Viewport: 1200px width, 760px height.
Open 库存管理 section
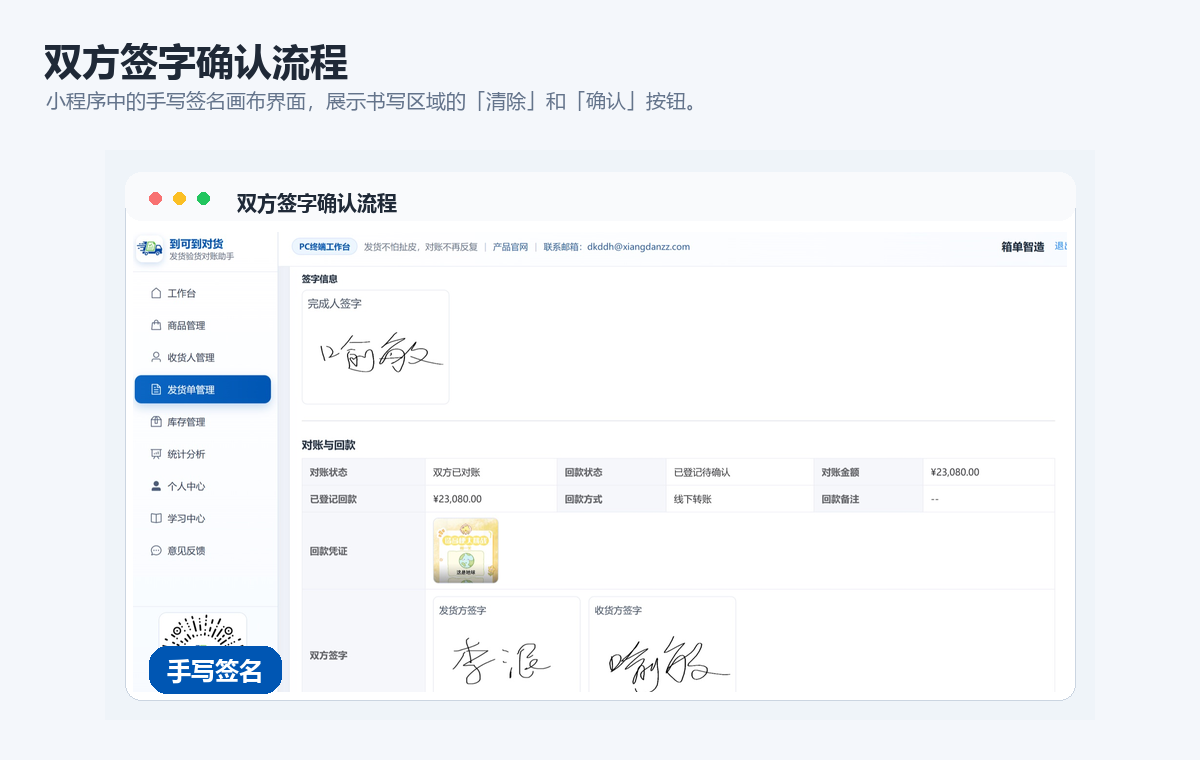(x=203, y=422)
